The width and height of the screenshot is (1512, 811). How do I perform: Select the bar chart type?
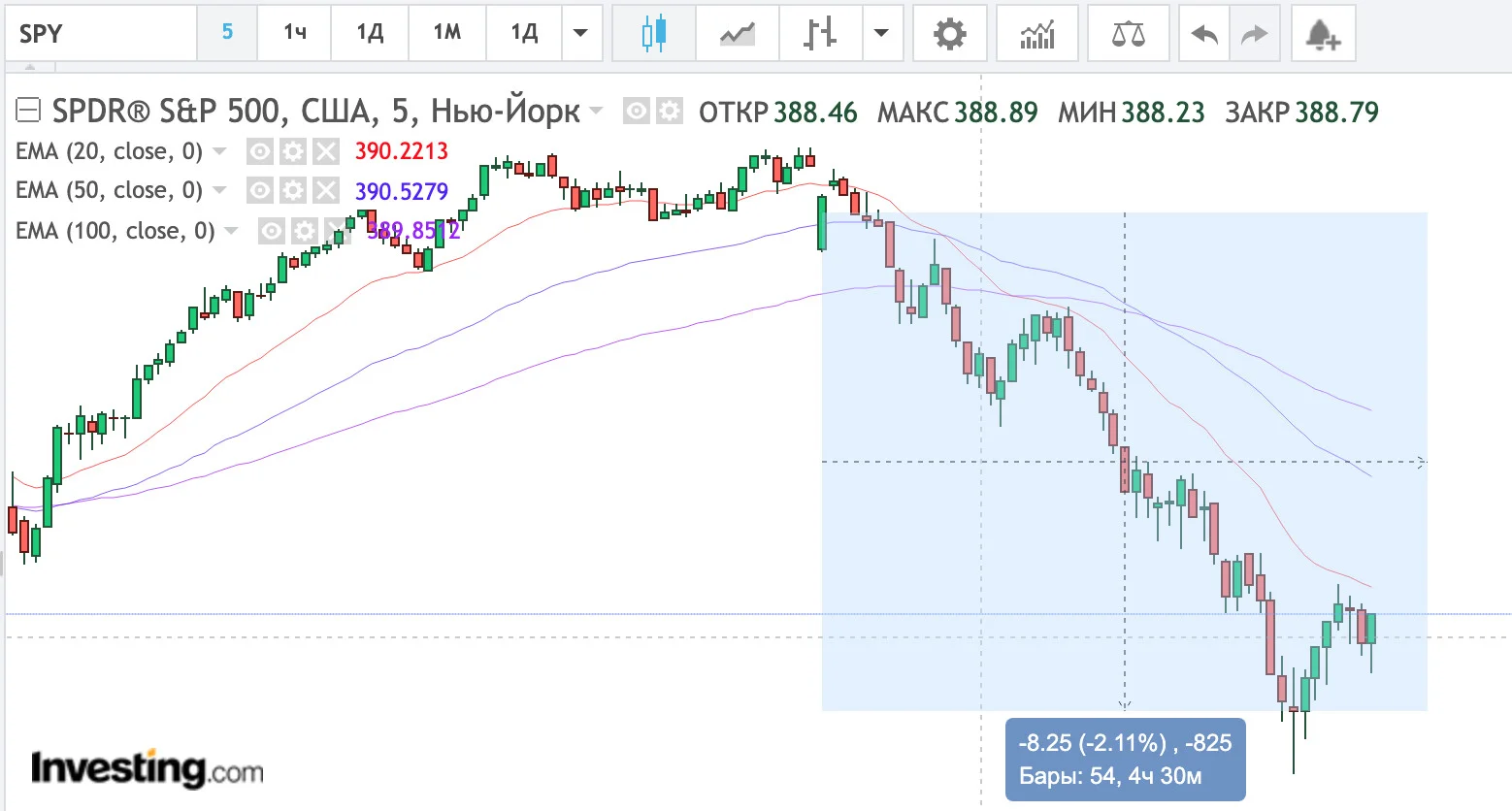point(820,34)
